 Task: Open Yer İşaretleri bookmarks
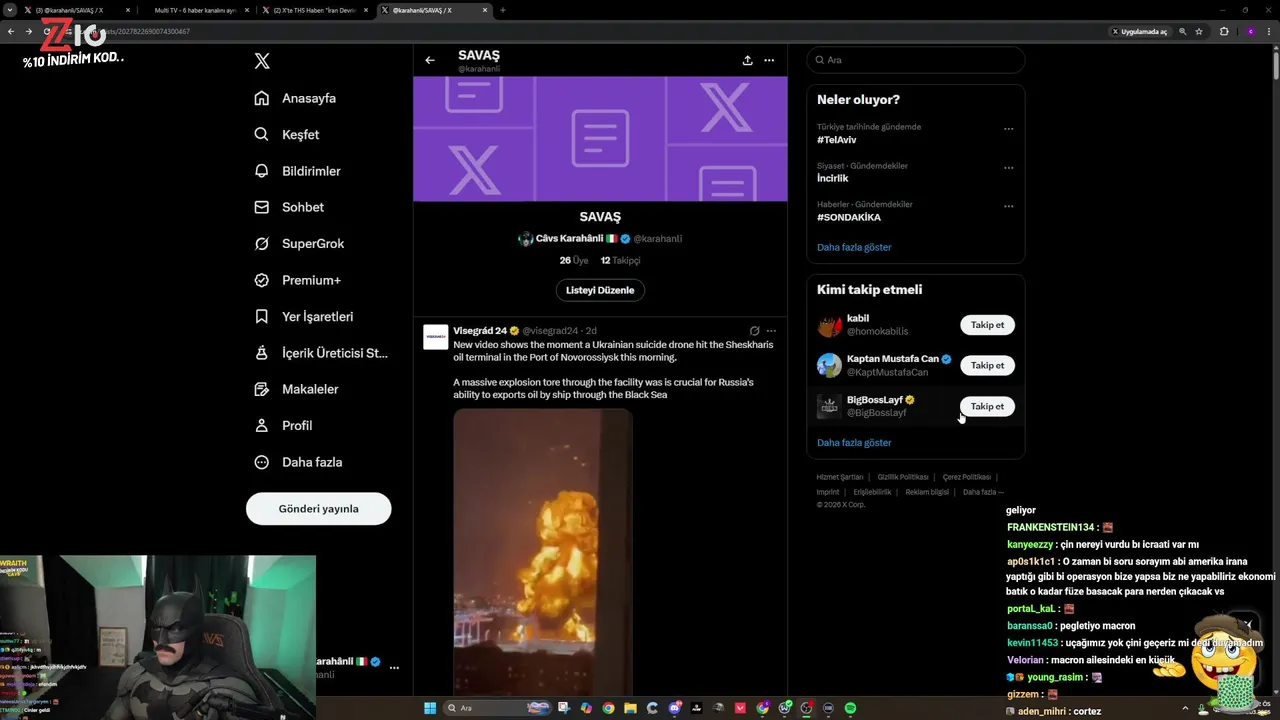[x=304, y=316]
